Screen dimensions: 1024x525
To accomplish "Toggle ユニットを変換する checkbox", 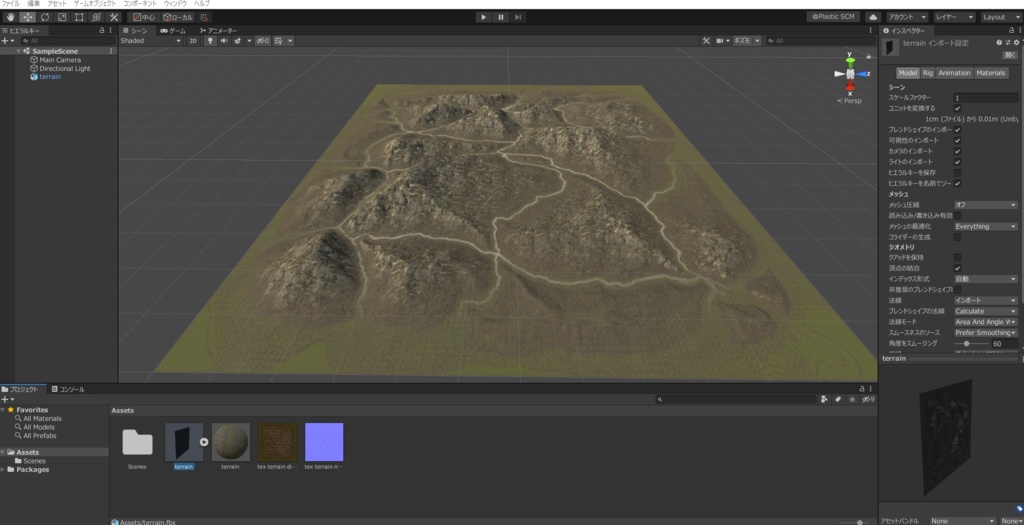I will click(x=957, y=108).
